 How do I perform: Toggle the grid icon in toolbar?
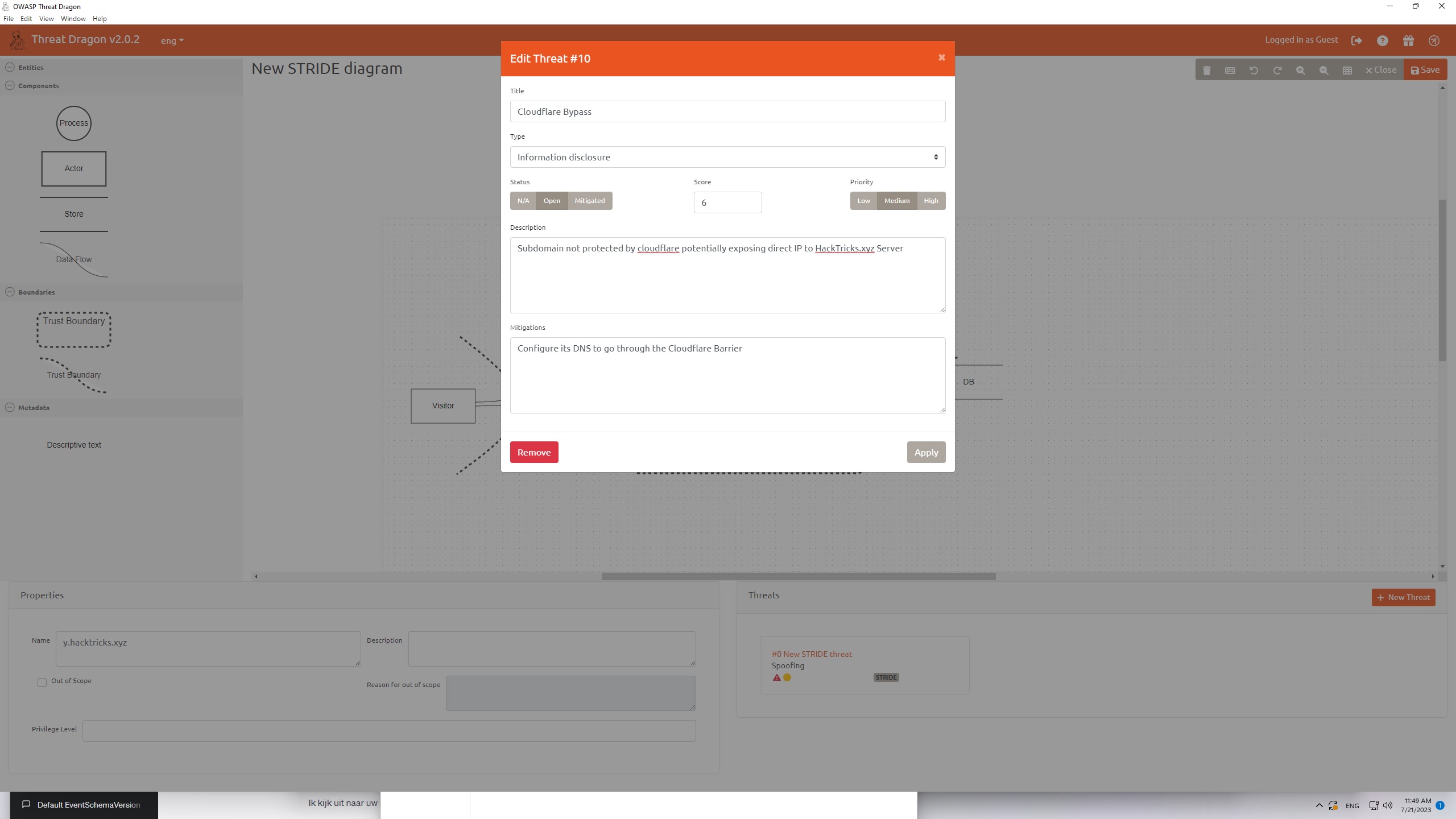click(x=1347, y=70)
